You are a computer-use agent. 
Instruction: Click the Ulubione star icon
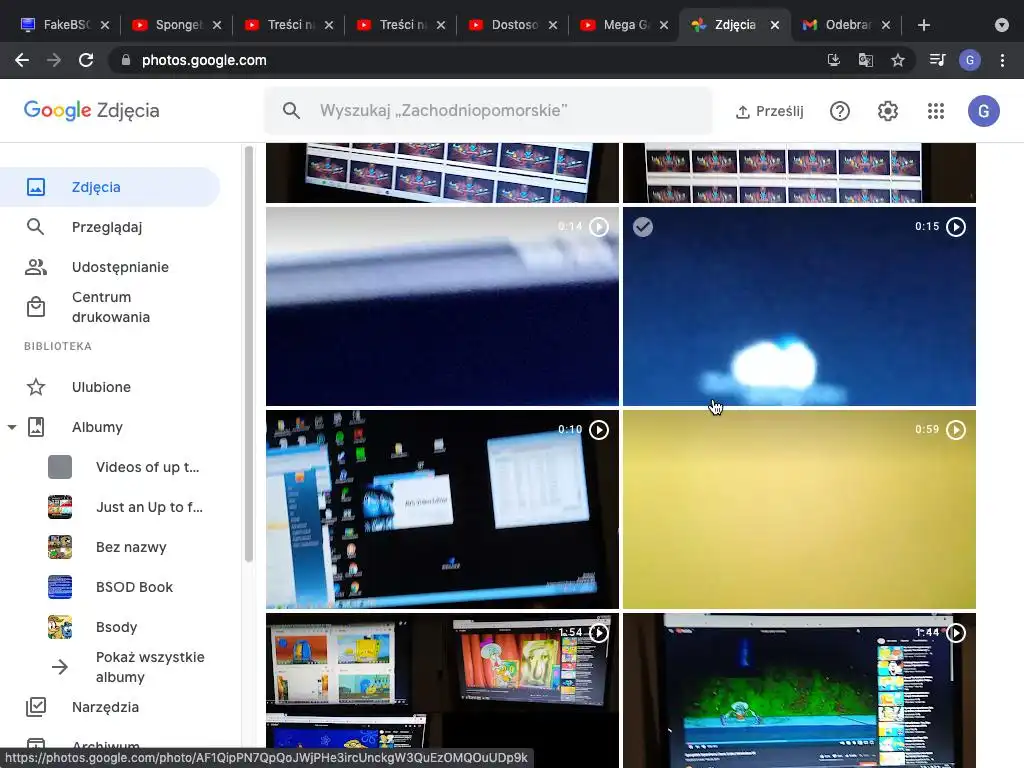(36, 387)
